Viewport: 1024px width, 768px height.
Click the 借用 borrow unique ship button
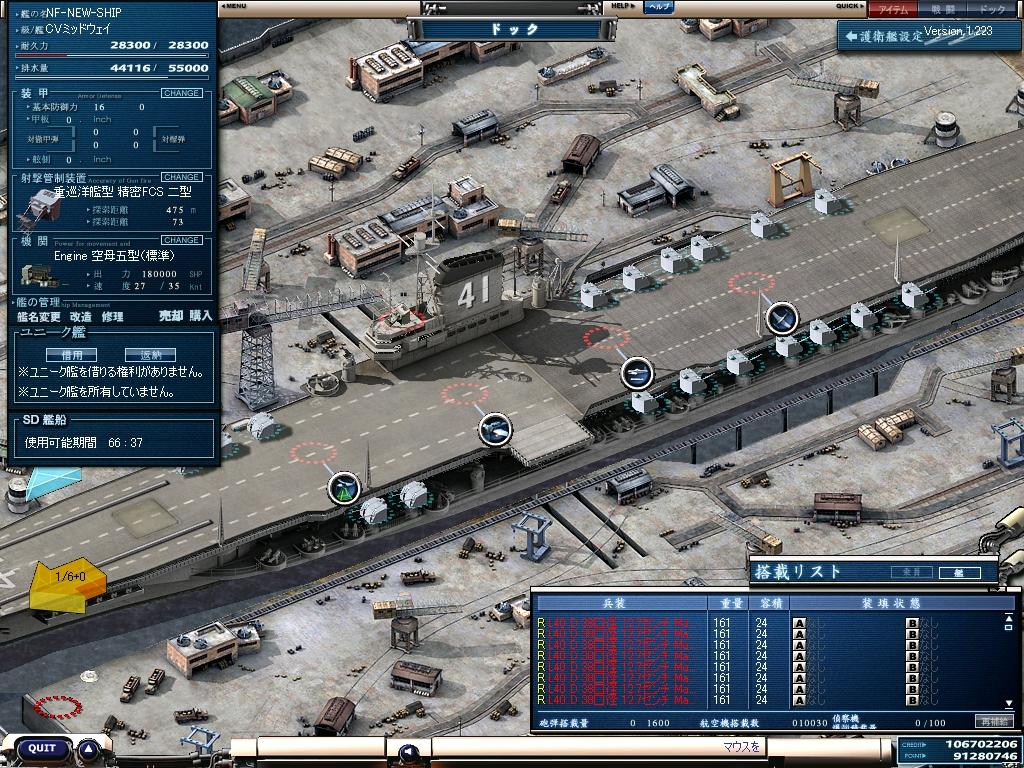[71, 355]
